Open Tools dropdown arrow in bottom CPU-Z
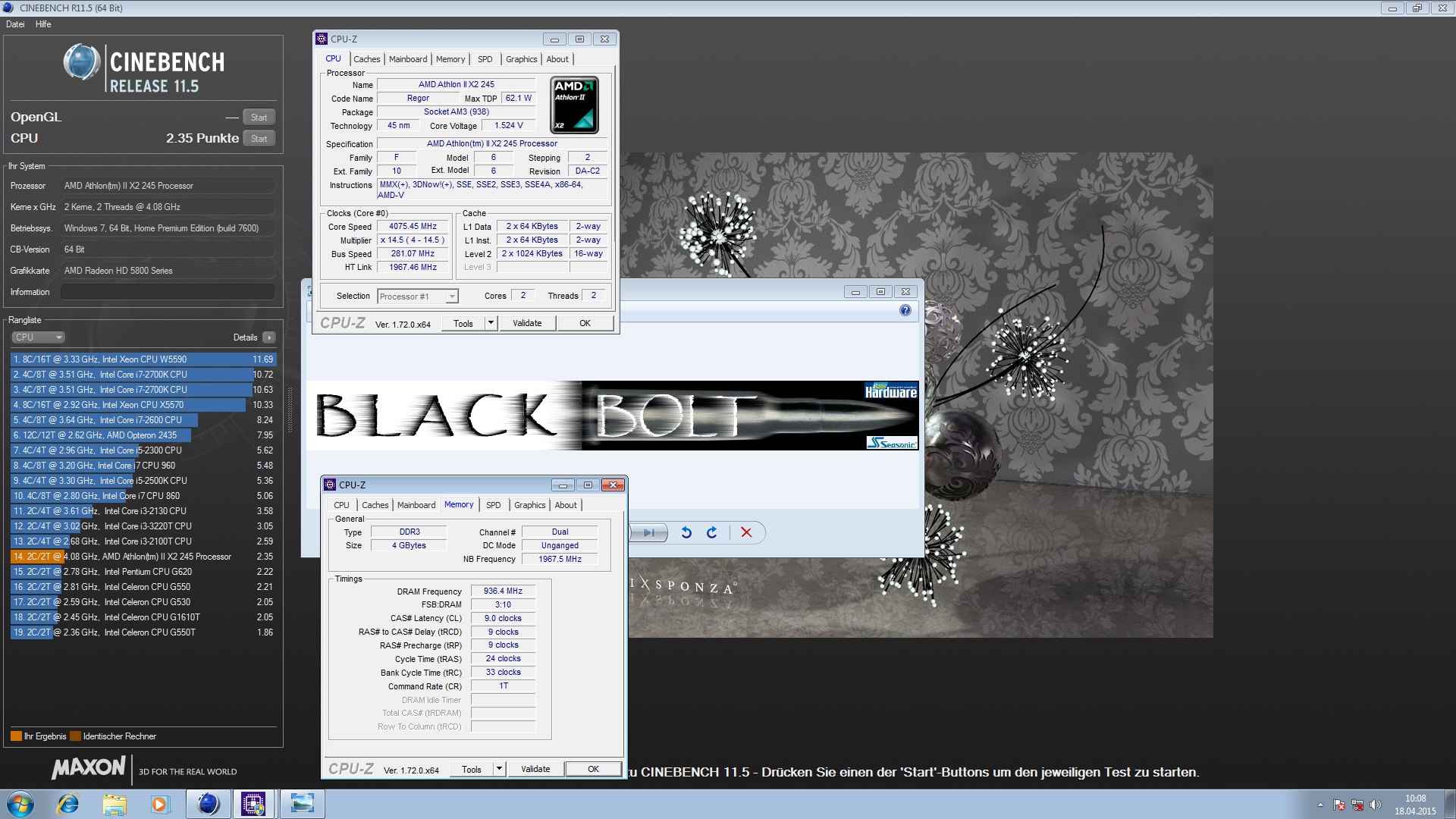This screenshot has height=819, width=1456. click(499, 769)
